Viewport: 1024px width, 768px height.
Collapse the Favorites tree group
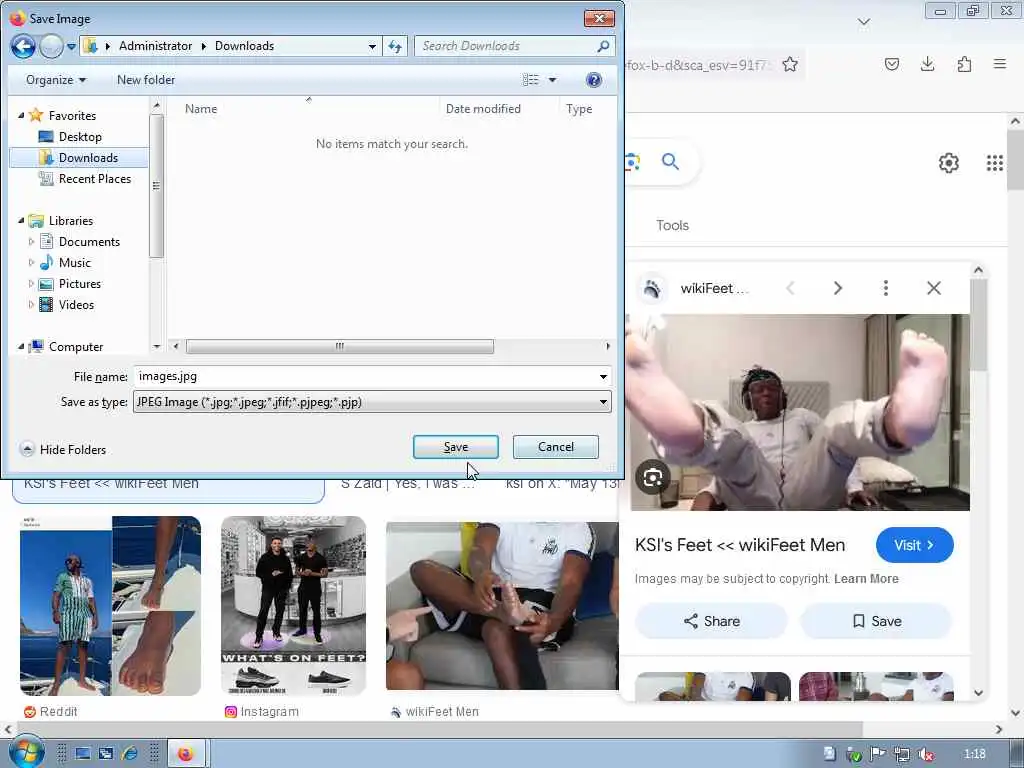pos(21,116)
